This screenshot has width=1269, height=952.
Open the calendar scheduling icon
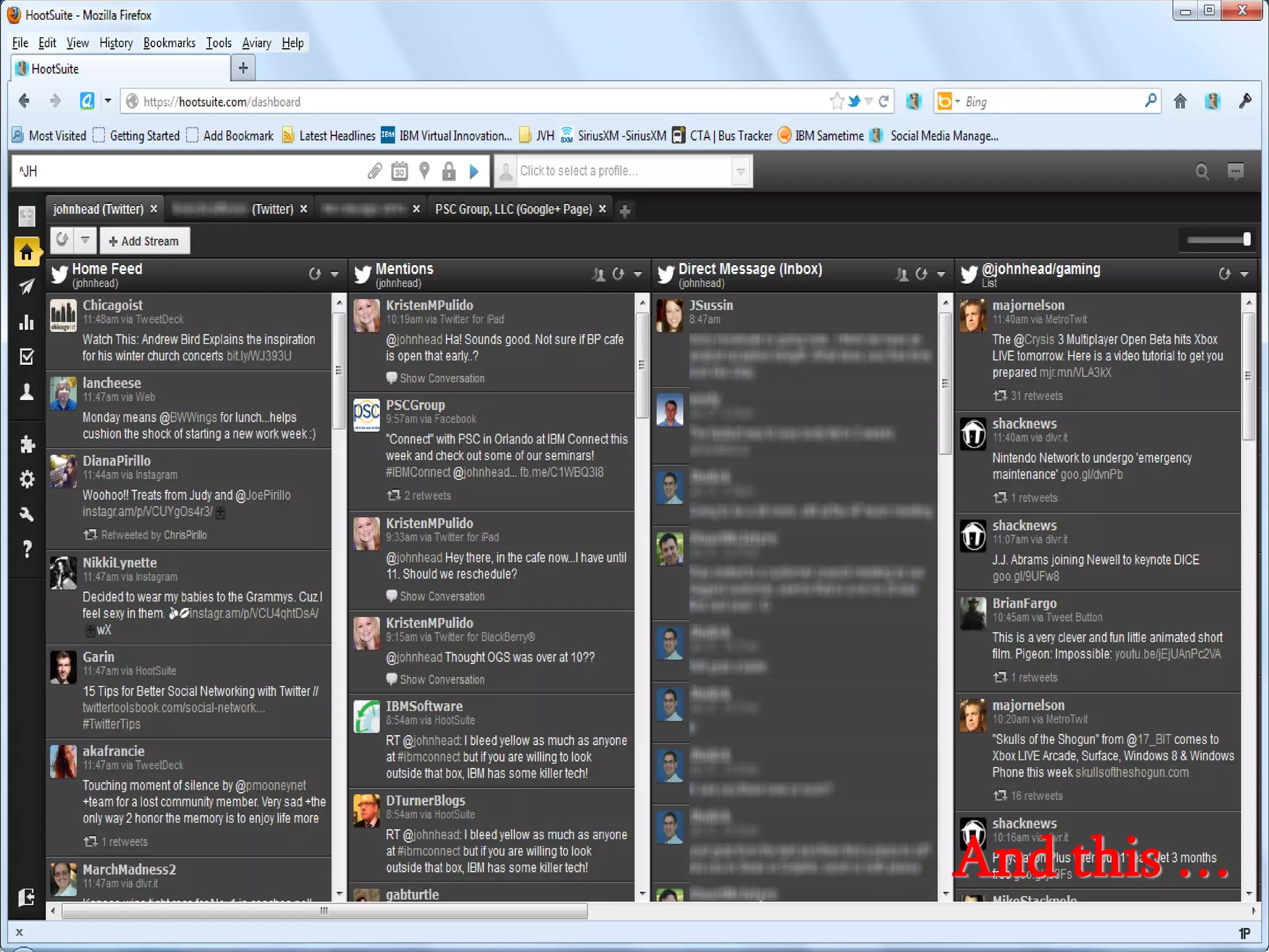(x=400, y=171)
